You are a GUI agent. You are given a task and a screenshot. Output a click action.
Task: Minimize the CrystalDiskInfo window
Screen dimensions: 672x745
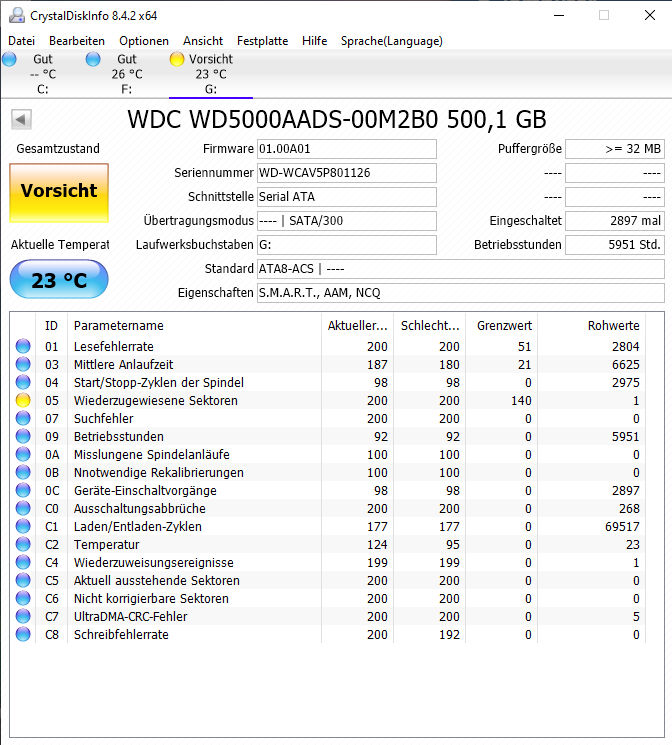(x=559, y=16)
